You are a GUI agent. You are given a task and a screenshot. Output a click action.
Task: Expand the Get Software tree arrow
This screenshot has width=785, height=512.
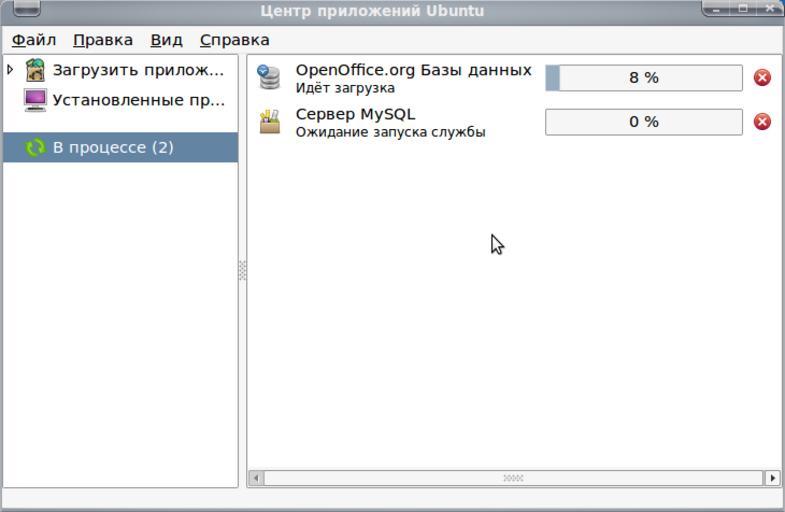(11, 70)
